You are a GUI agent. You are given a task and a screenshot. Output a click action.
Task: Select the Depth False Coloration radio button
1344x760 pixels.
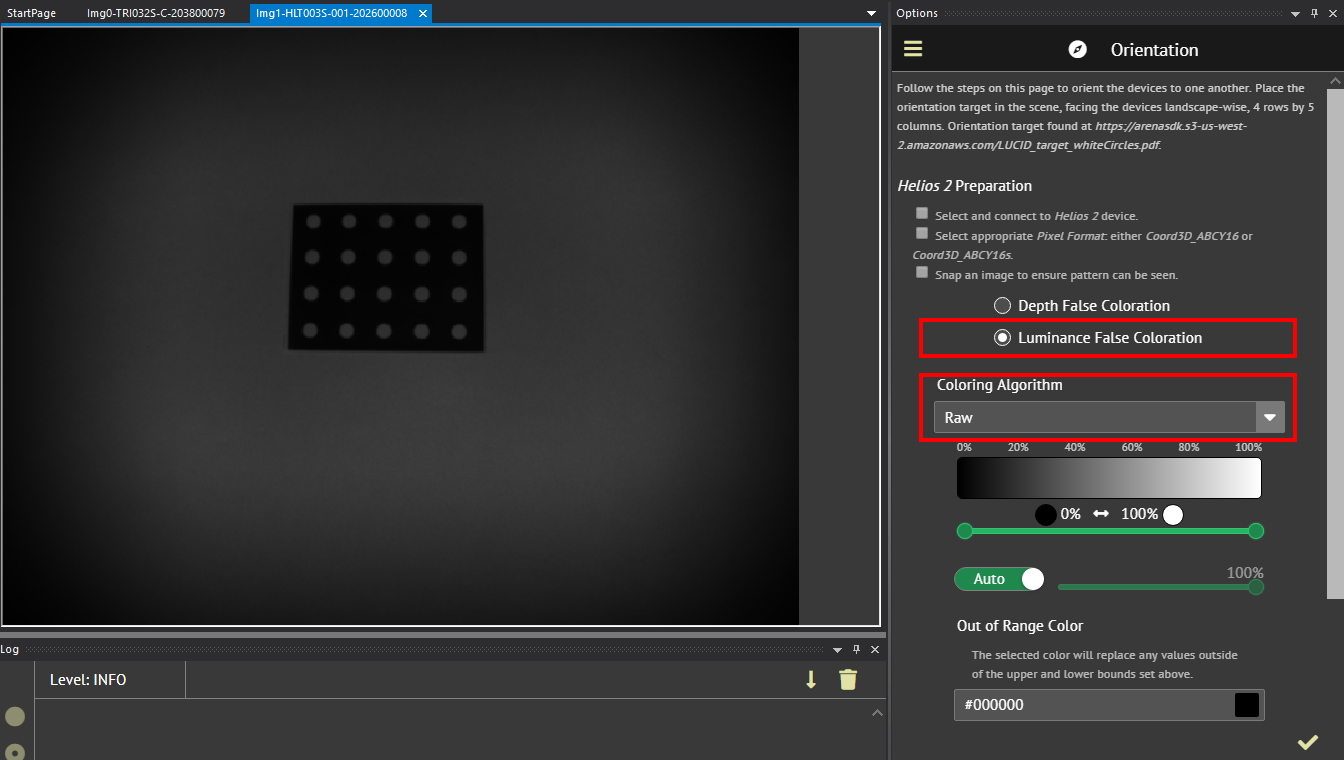pyautogui.click(x=1002, y=305)
